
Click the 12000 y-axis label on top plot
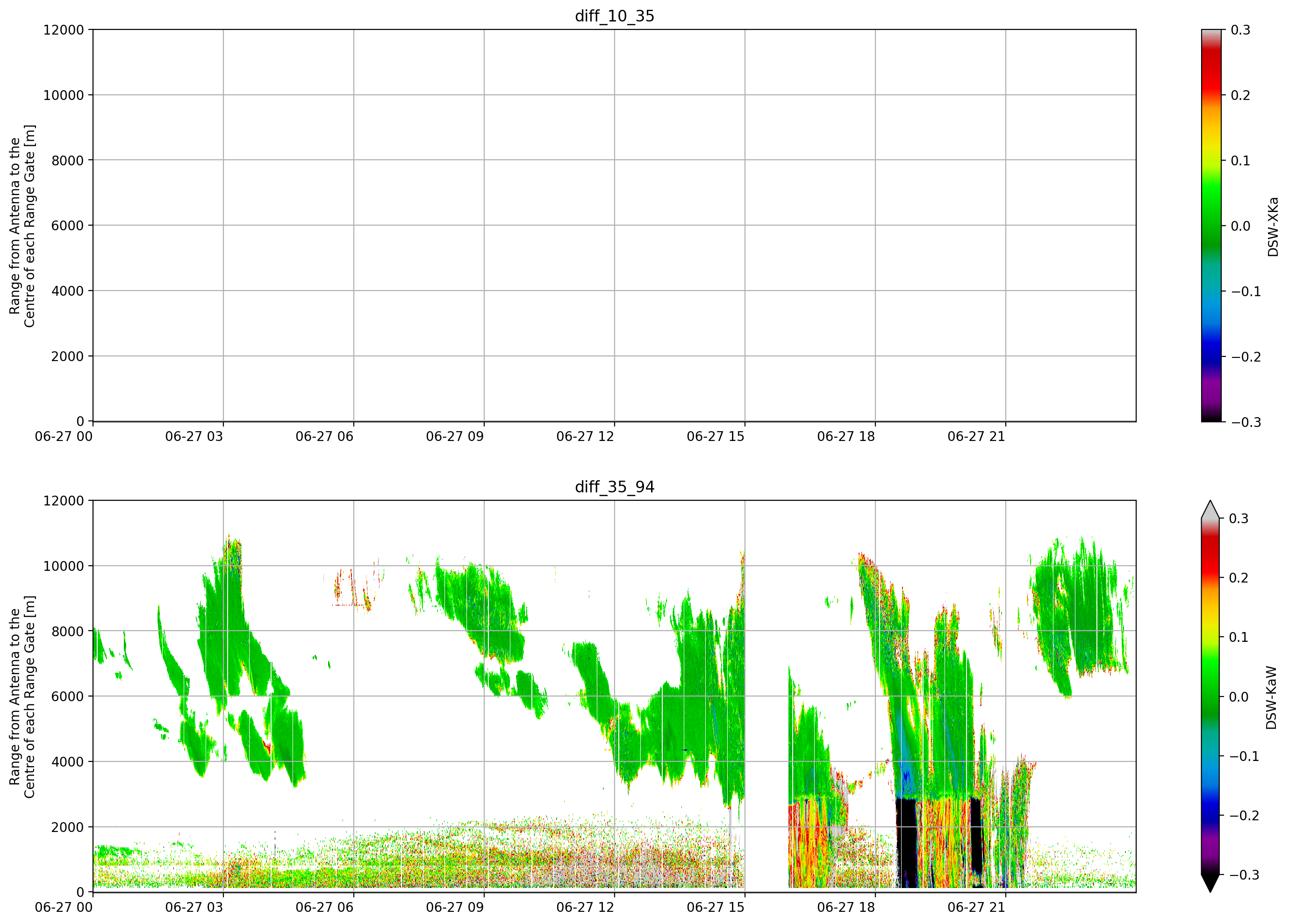click(64, 30)
